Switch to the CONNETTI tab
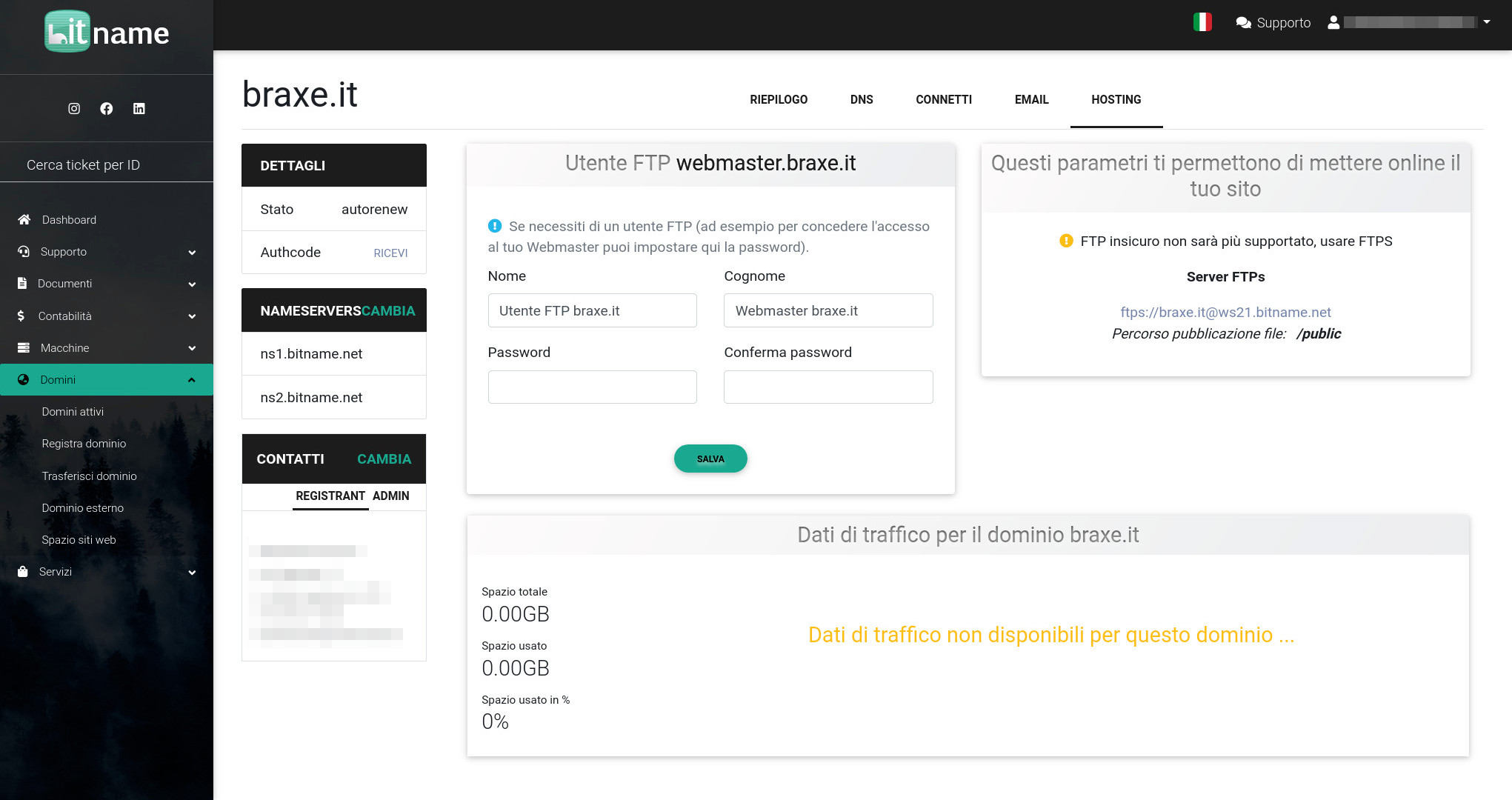The image size is (1512, 800). tap(944, 99)
